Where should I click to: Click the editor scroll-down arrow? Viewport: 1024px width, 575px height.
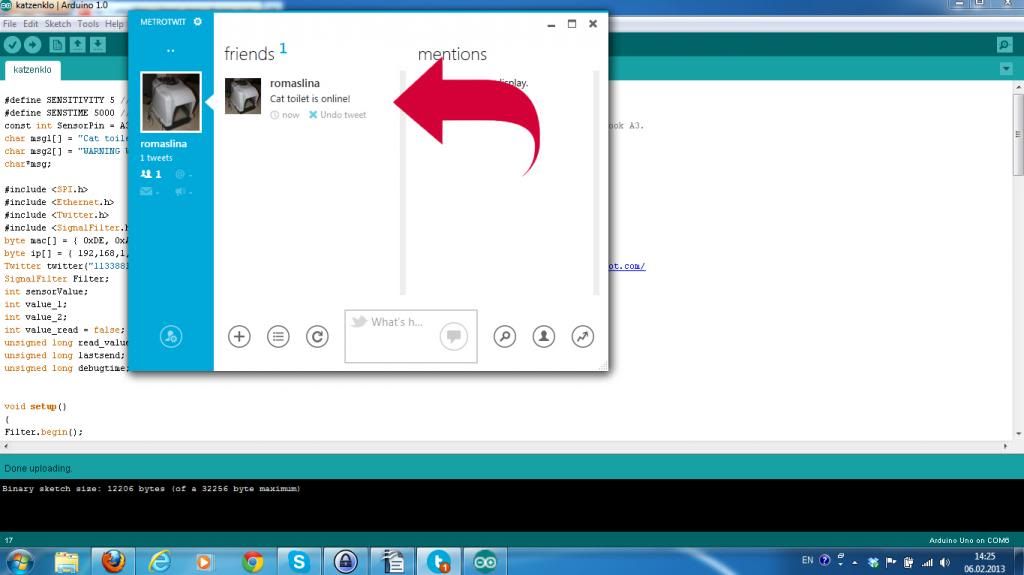[x=1018, y=433]
